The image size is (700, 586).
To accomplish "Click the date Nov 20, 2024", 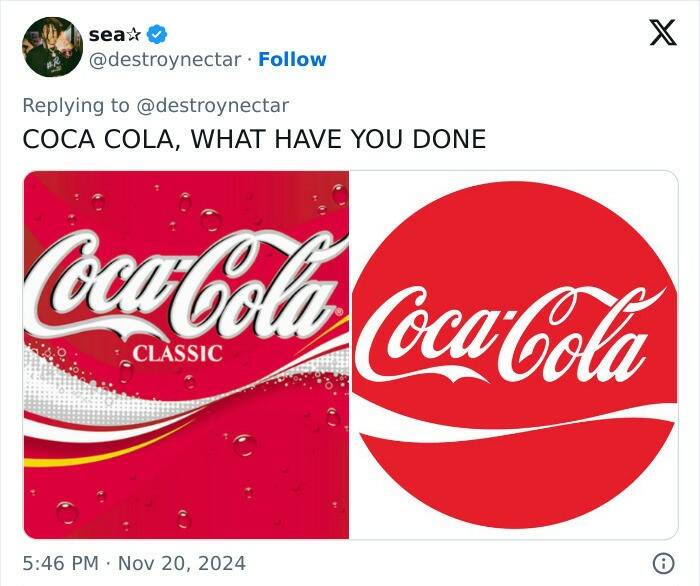I will click(x=180, y=563).
